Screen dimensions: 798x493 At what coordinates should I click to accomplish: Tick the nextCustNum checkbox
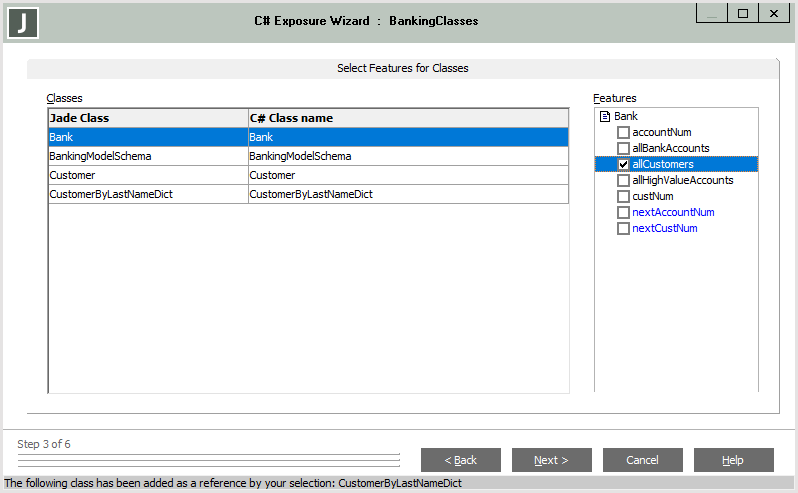[x=623, y=229]
